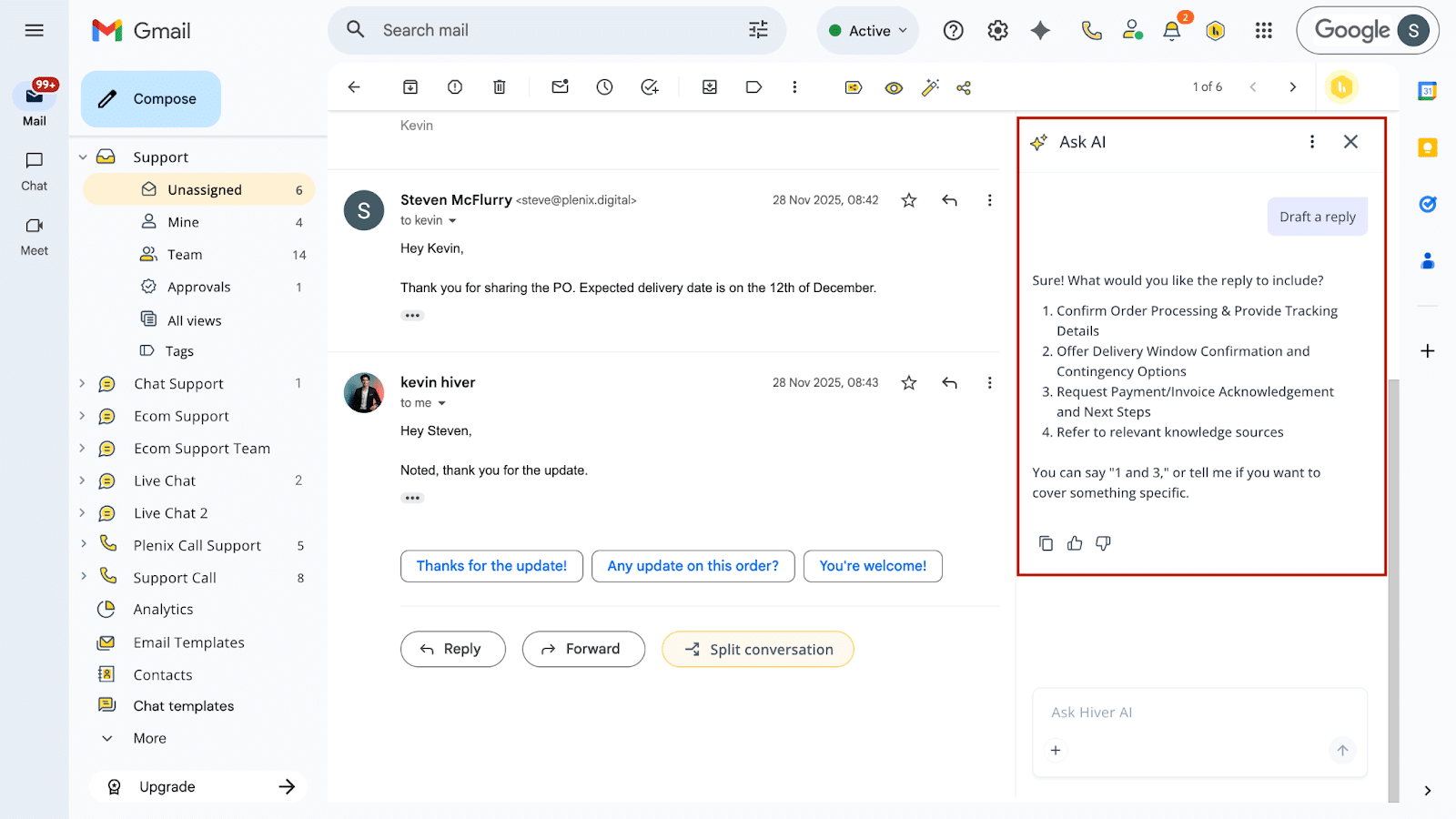Click the Search mail field
The height and width of the screenshot is (819, 1456).
tap(557, 30)
